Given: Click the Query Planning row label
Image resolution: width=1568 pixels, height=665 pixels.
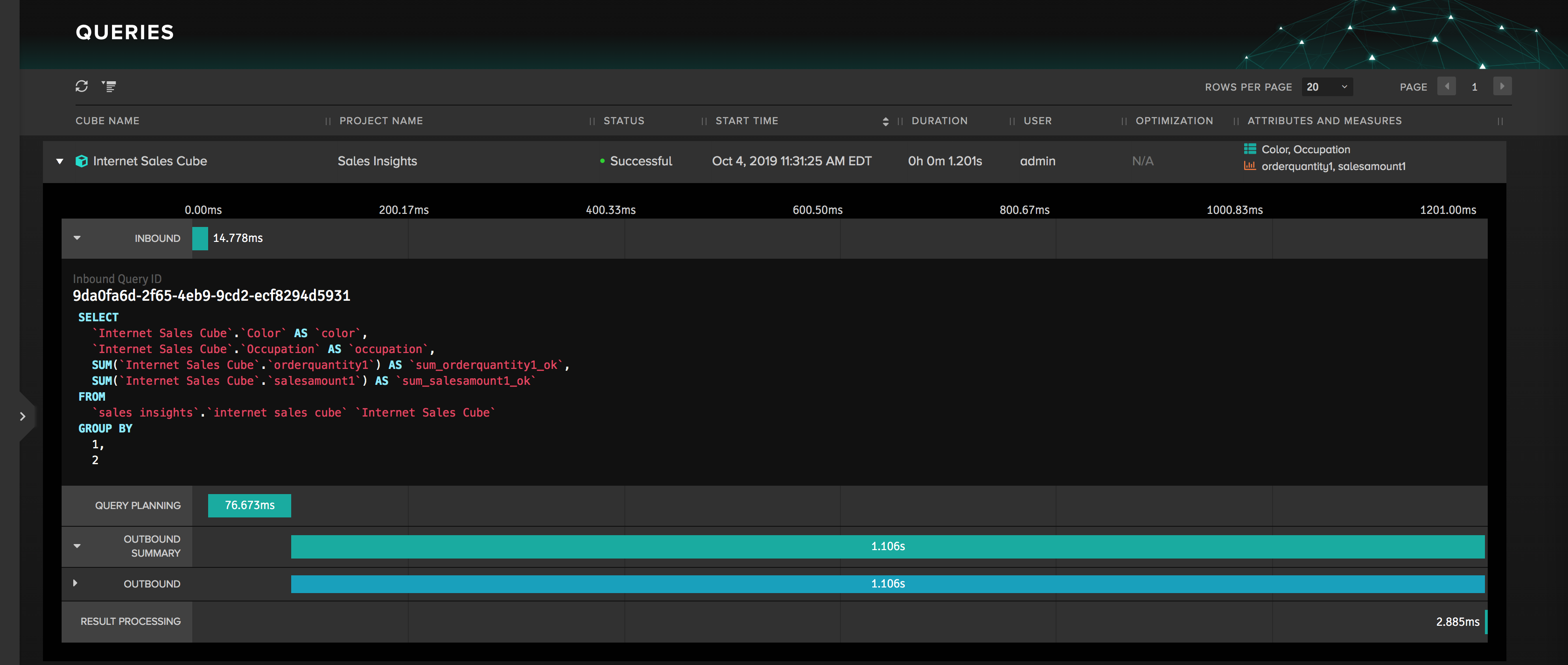Looking at the screenshot, I should 138,505.
